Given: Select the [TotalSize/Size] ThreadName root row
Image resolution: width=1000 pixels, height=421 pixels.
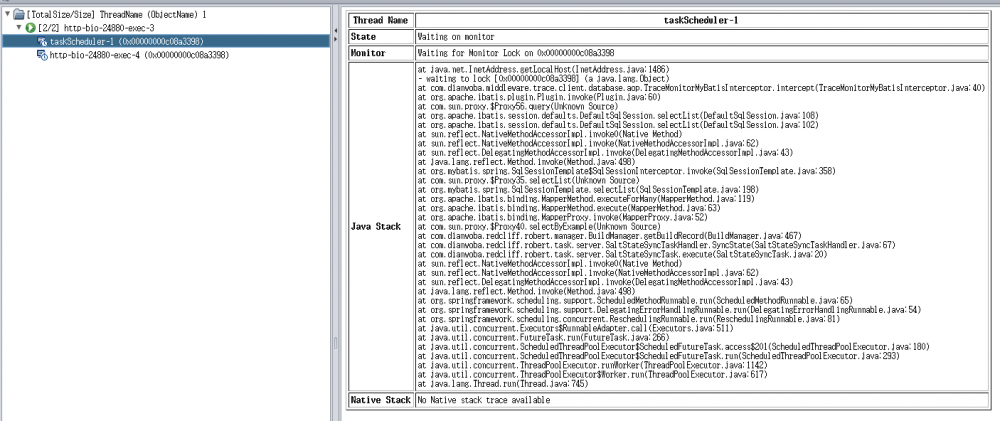Looking at the screenshot, I should pos(116,13).
